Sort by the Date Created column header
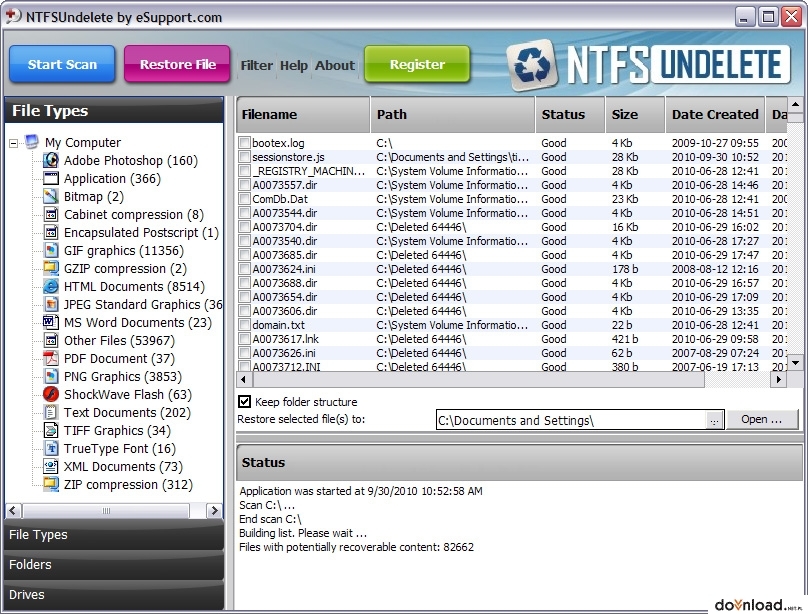Image resolution: width=808 pixels, height=614 pixels. click(x=715, y=114)
